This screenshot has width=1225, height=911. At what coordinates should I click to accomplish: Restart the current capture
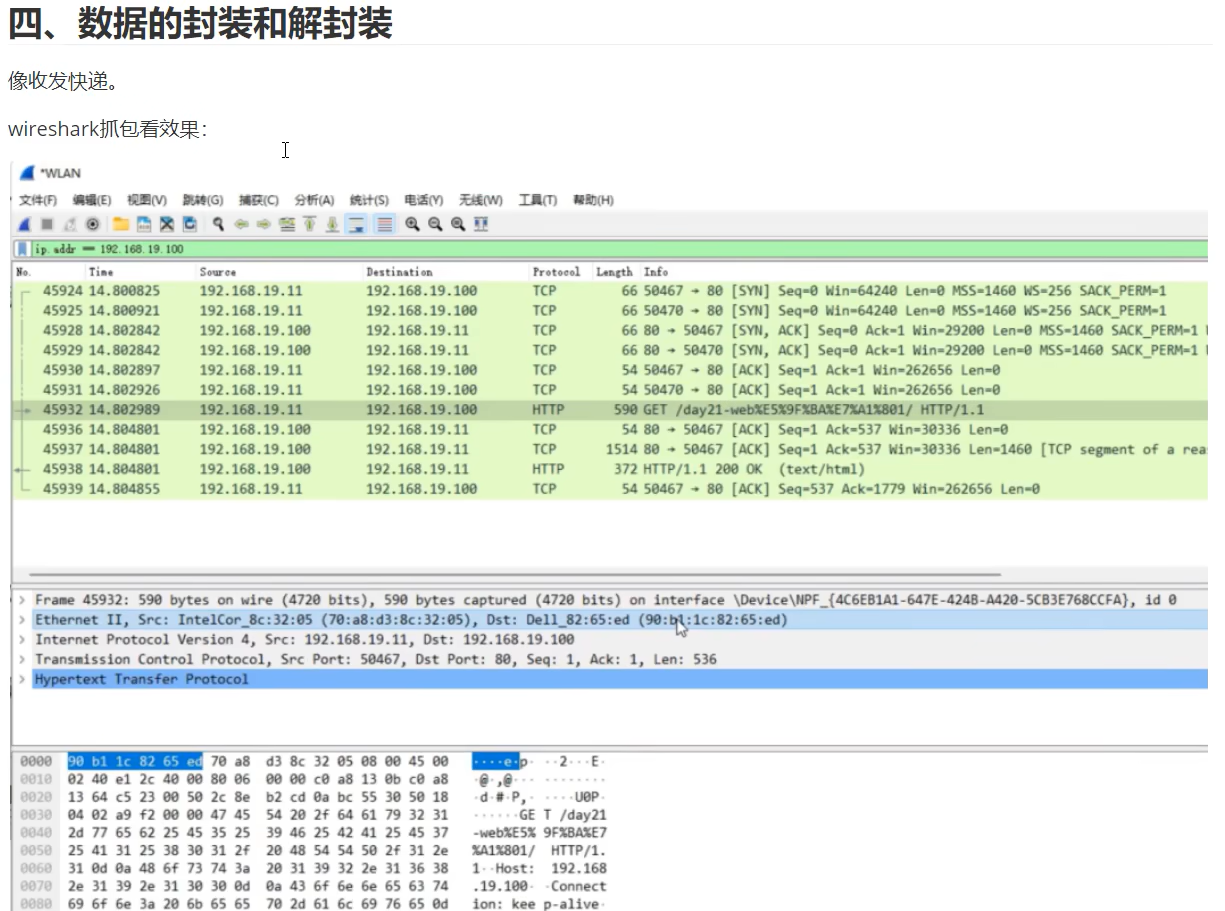70,225
